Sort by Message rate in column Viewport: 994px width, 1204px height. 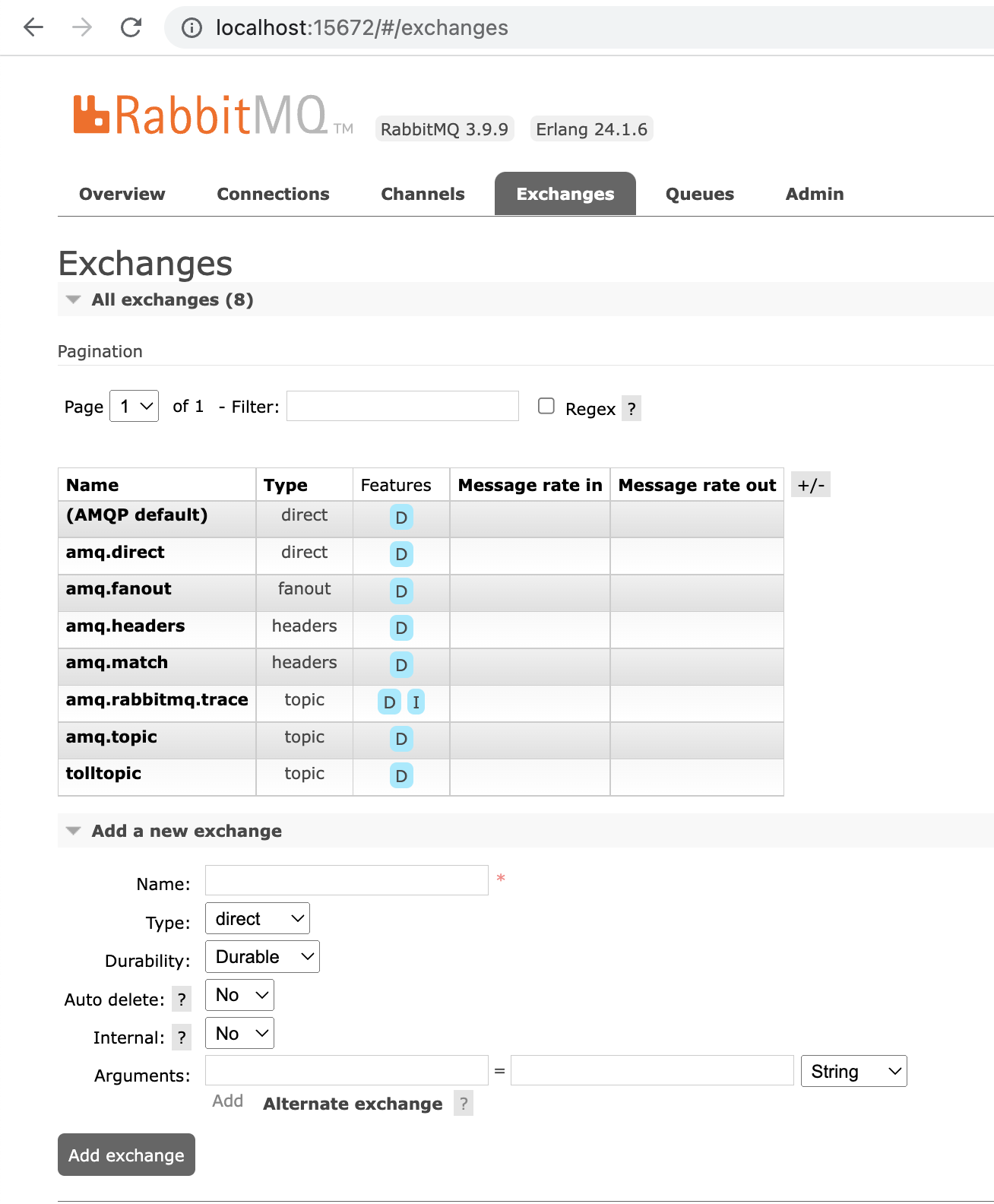tap(530, 485)
